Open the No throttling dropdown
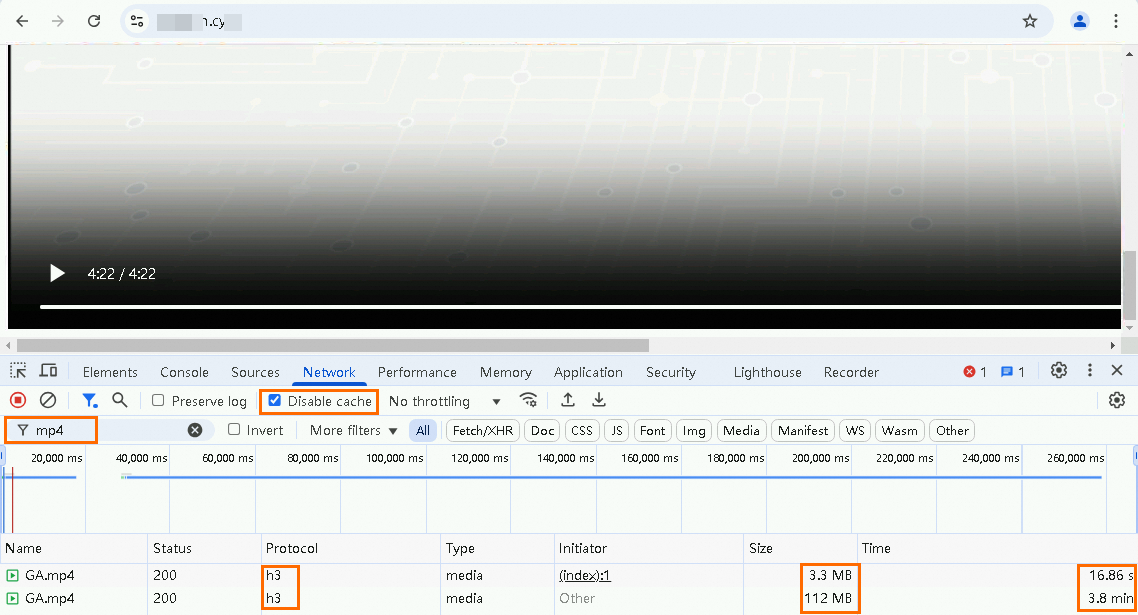This screenshot has height=615, width=1138. [445, 401]
